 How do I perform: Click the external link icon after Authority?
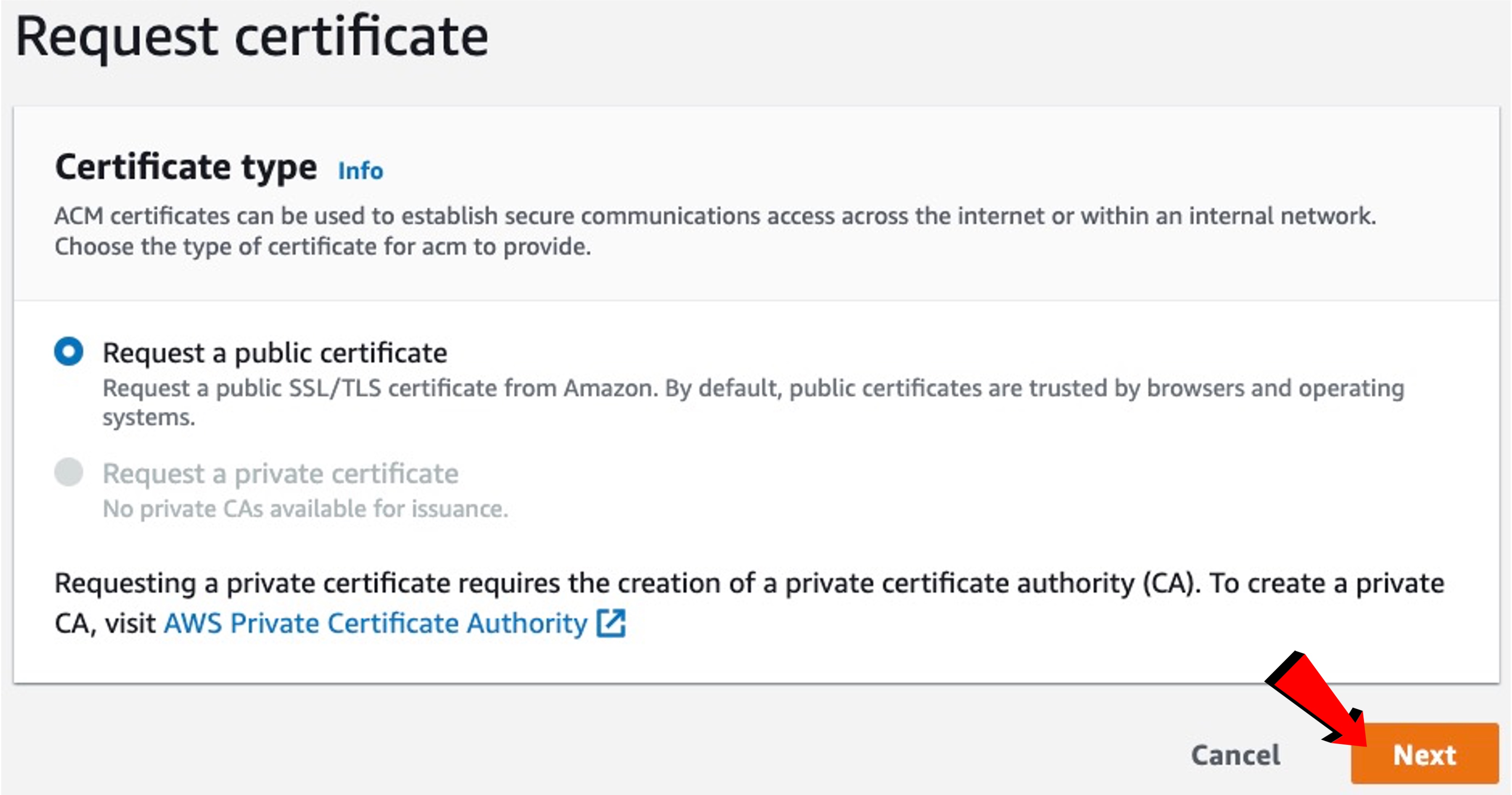click(610, 623)
